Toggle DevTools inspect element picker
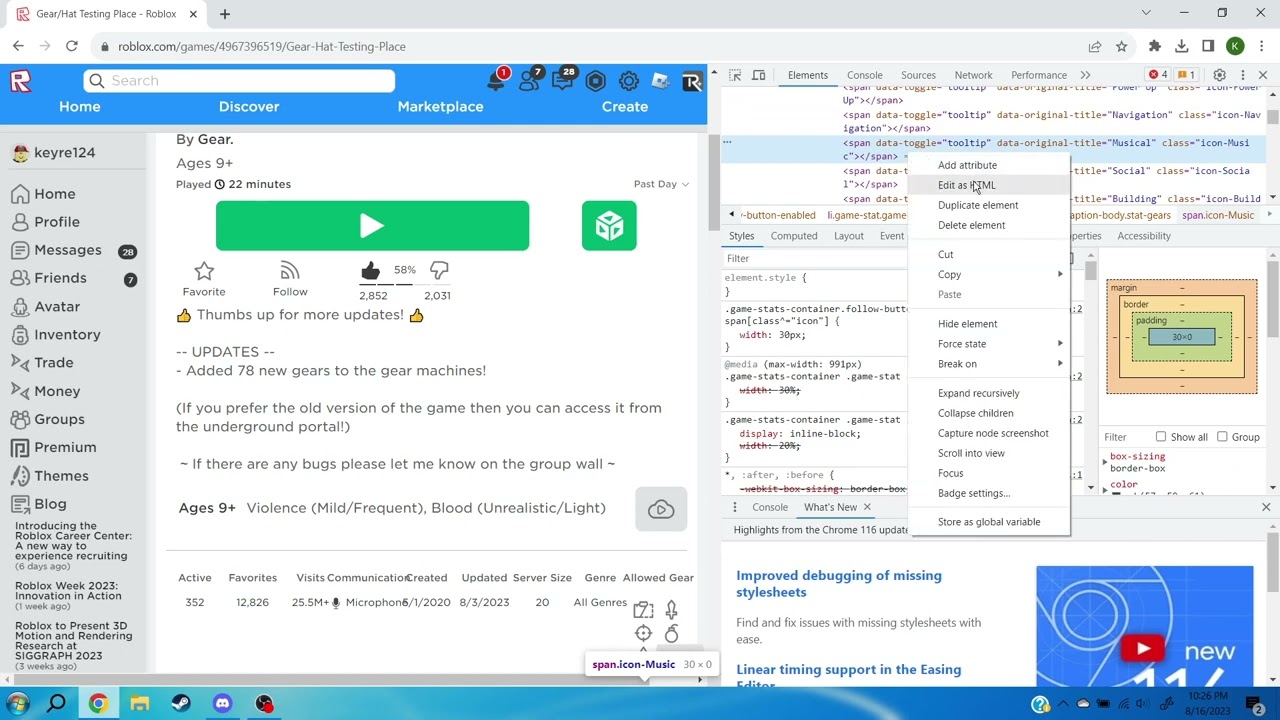 (735, 75)
